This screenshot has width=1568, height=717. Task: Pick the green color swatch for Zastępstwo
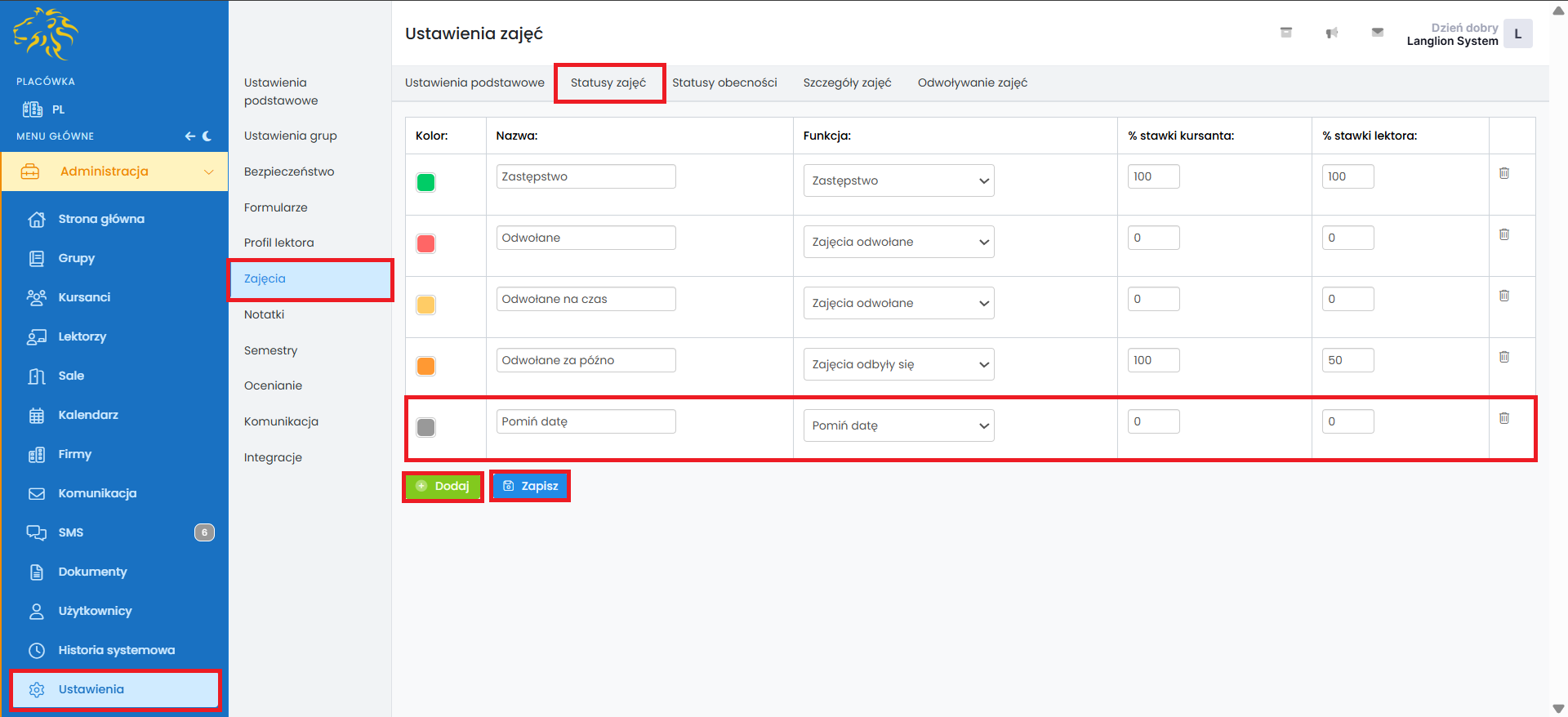click(x=425, y=182)
